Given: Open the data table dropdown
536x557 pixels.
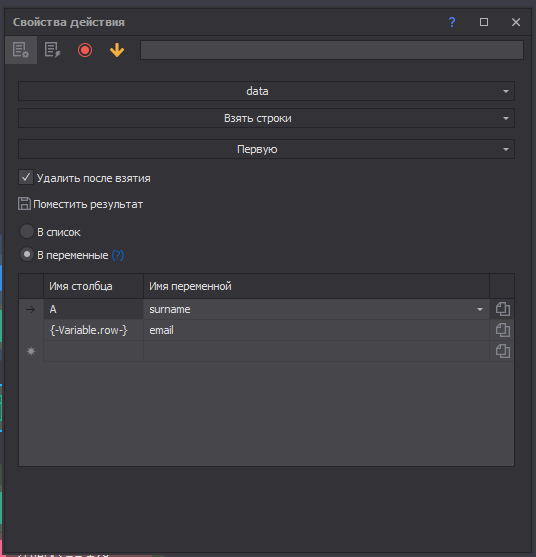Looking at the screenshot, I should 266,91.
